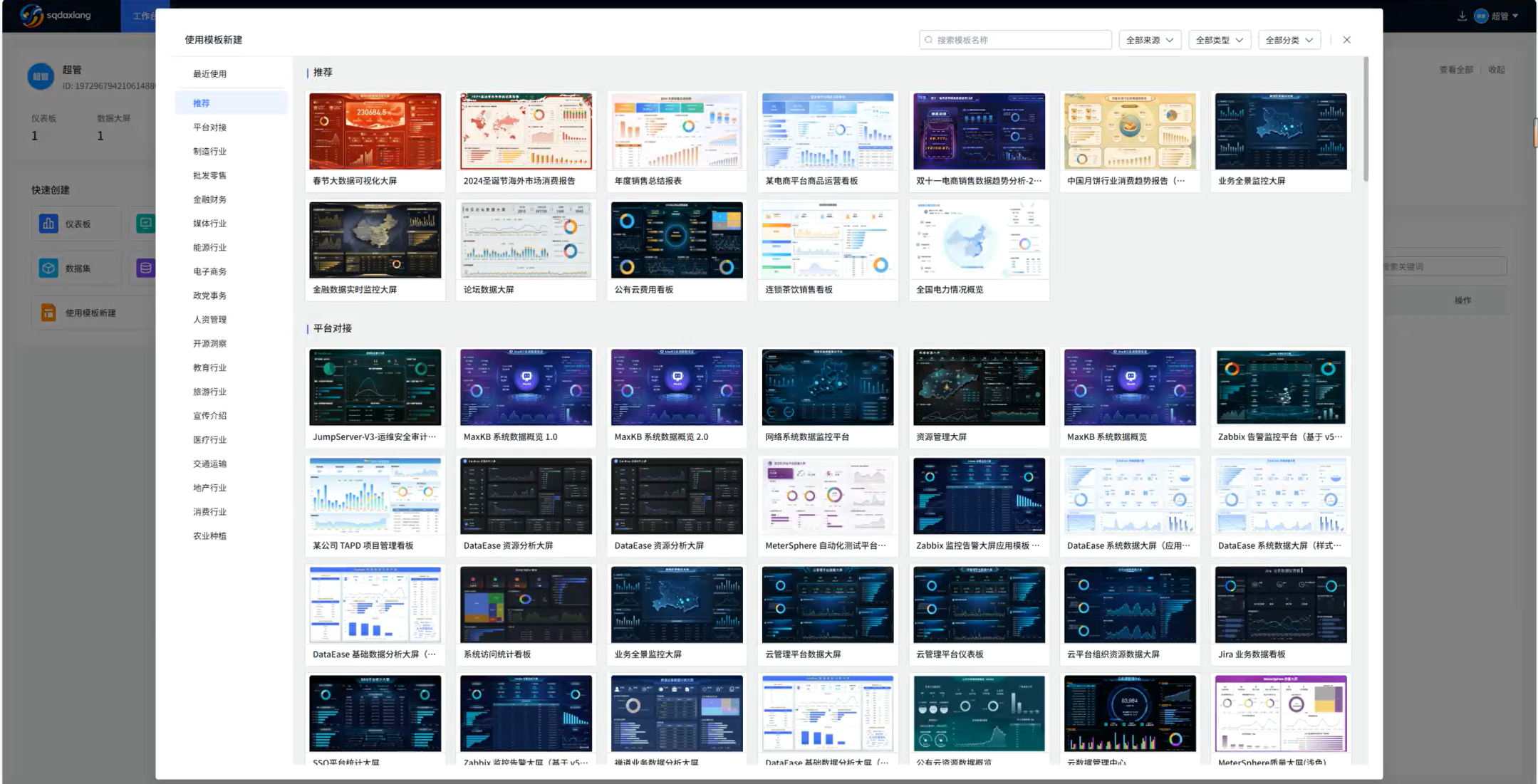Image resolution: width=1538 pixels, height=784 pixels.
Task: Close the template dialog with X icon
Action: pyautogui.click(x=1346, y=40)
